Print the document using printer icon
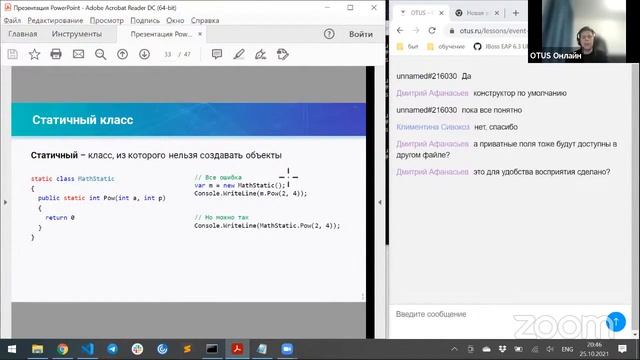 tap(56, 54)
